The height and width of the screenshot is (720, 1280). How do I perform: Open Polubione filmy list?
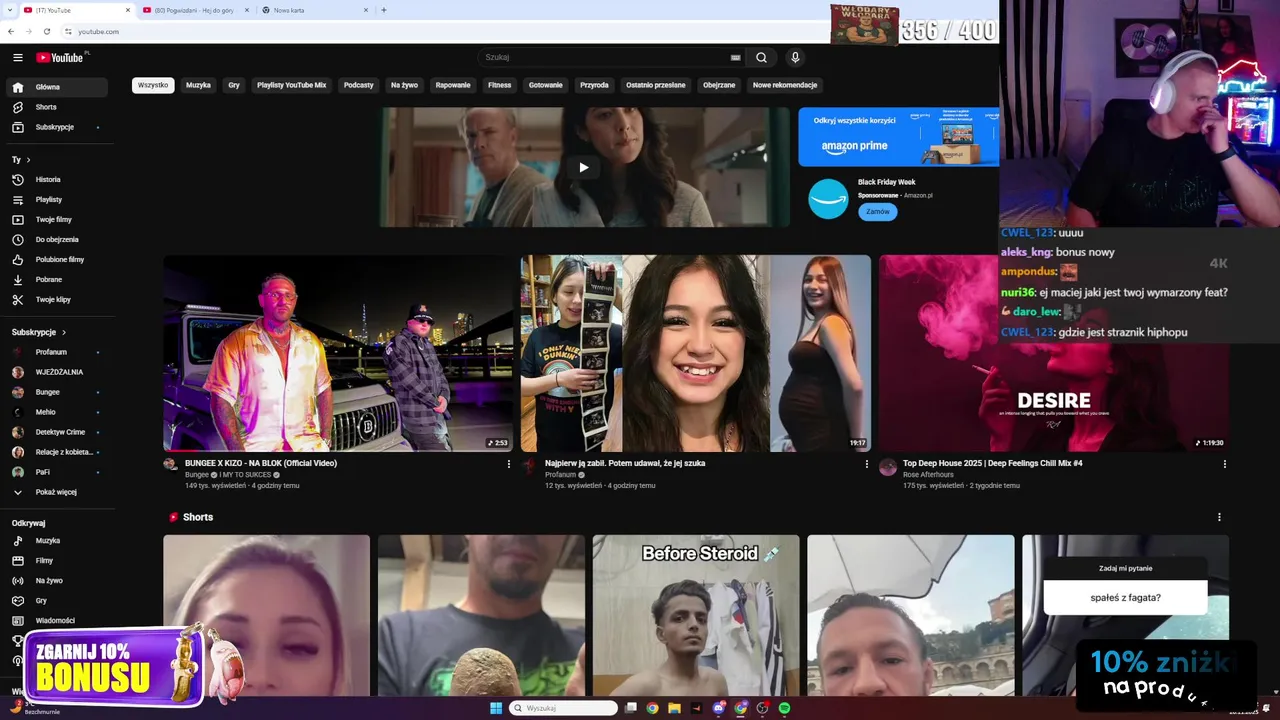(58, 260)
